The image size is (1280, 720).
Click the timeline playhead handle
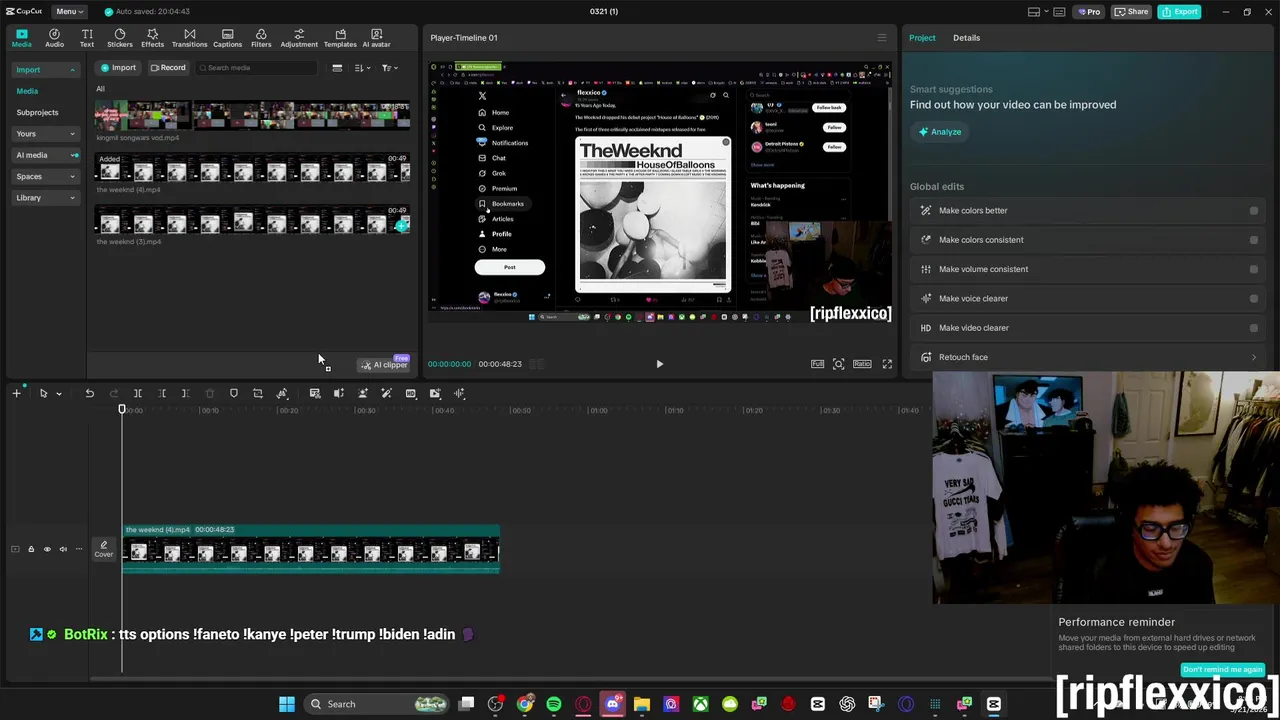pos(122,410)
